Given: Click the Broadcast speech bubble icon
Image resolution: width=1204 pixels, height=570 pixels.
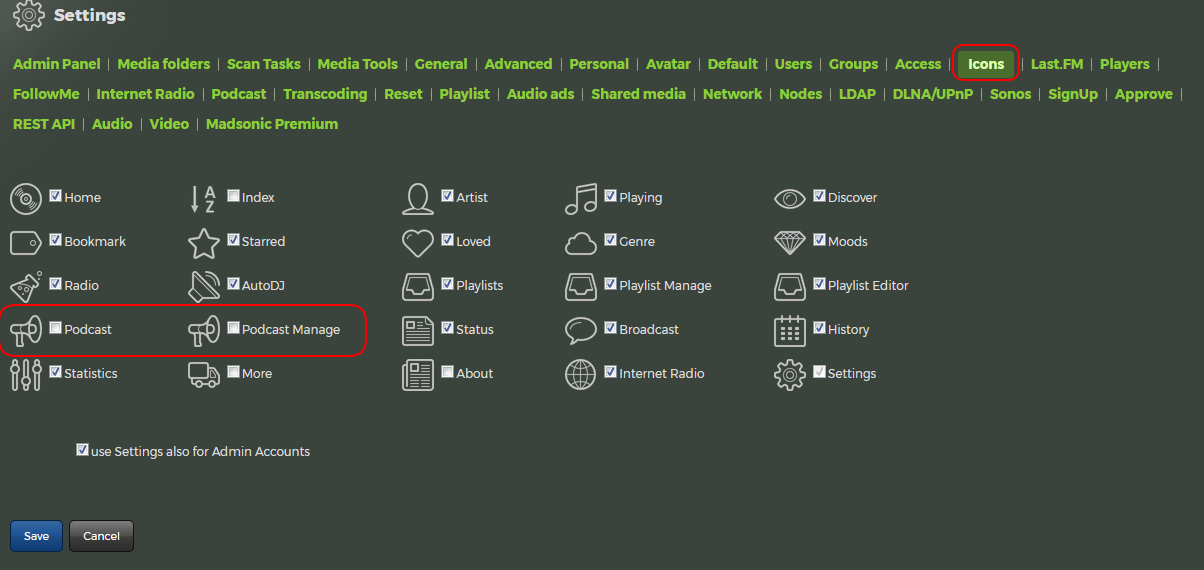Looking at the screenshot, I should pyautogui.click(x=581, y=330).
